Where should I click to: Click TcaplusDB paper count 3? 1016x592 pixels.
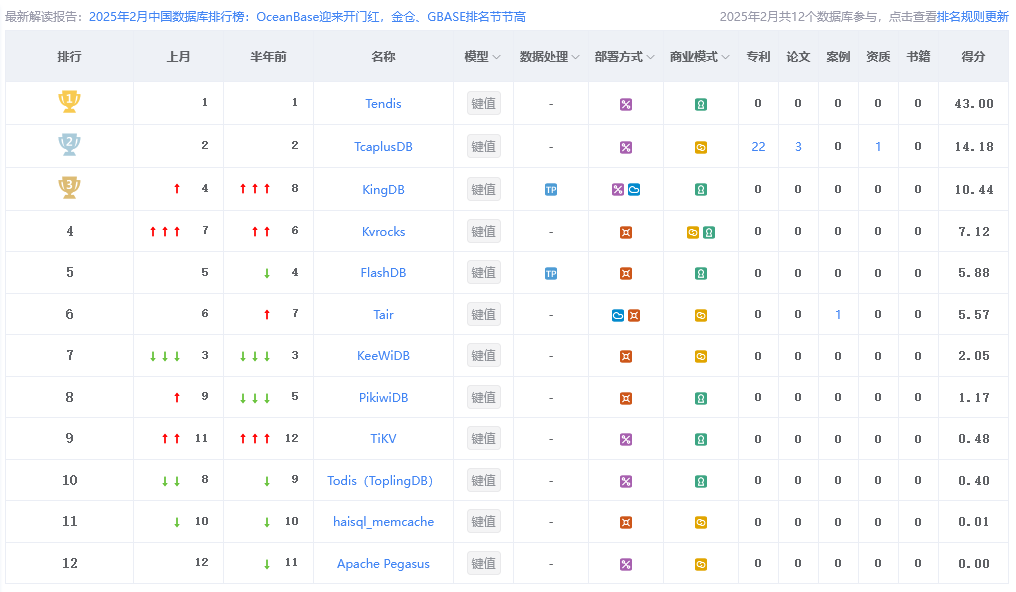pos(798,147)
